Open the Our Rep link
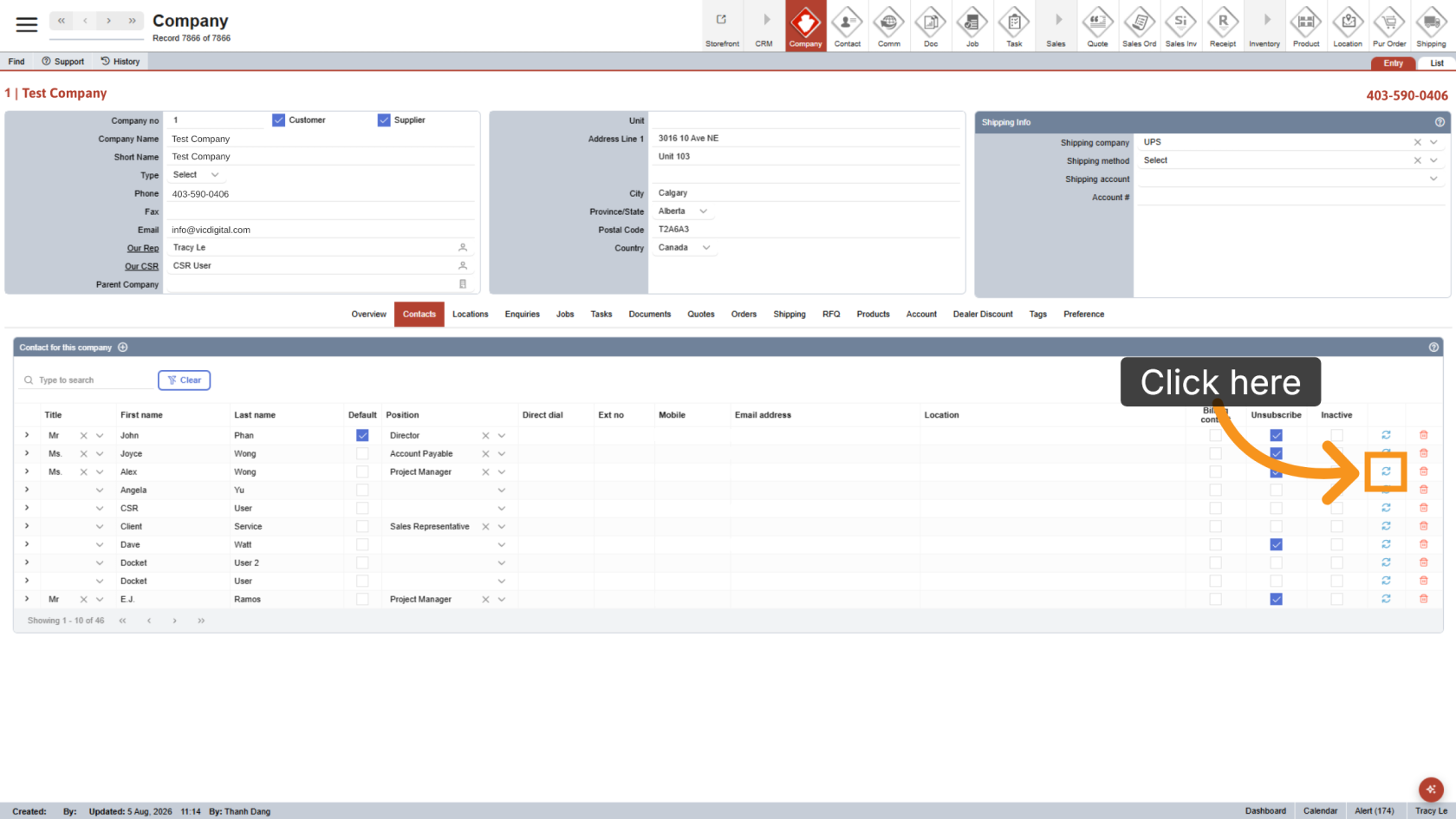Screen dimensions: 1456x819 (143, 248)
